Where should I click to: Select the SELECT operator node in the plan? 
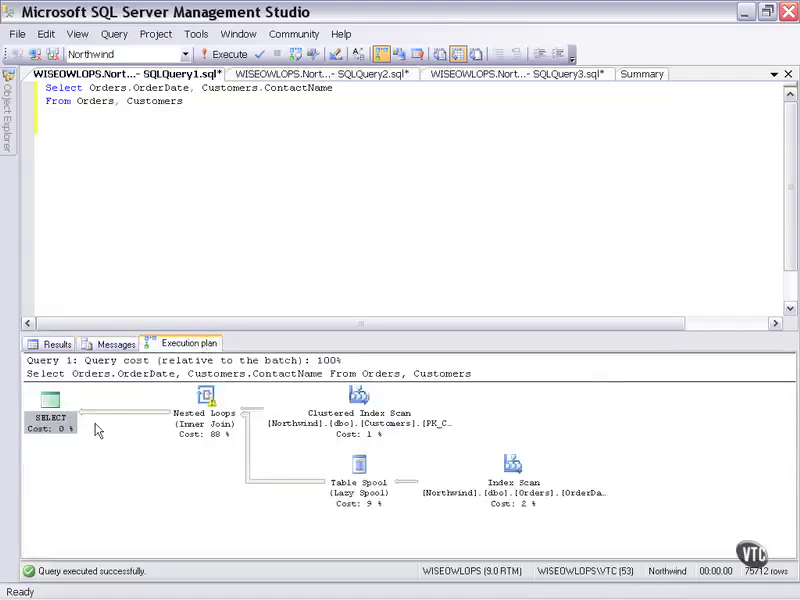(x=51, y=412)
